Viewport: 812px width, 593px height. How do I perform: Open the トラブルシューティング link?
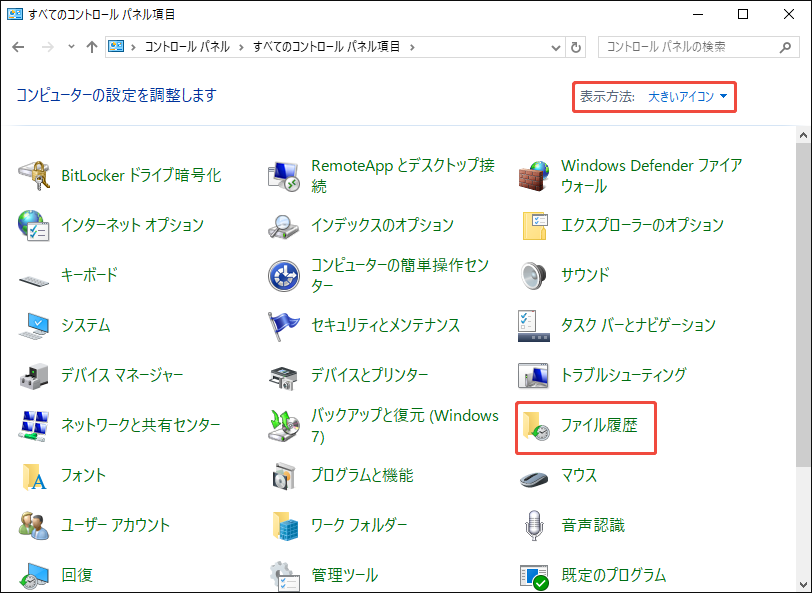(x=624, y=375)
